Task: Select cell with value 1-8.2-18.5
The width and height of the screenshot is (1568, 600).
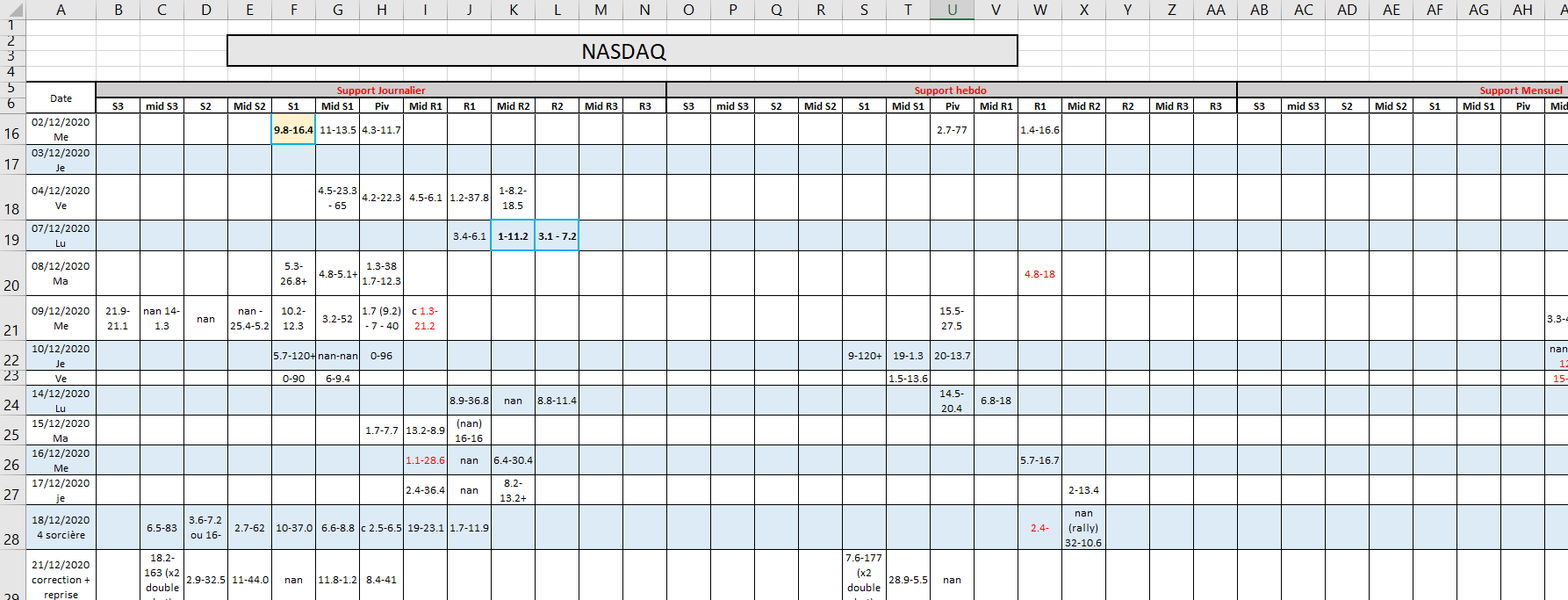Action: 513,198
